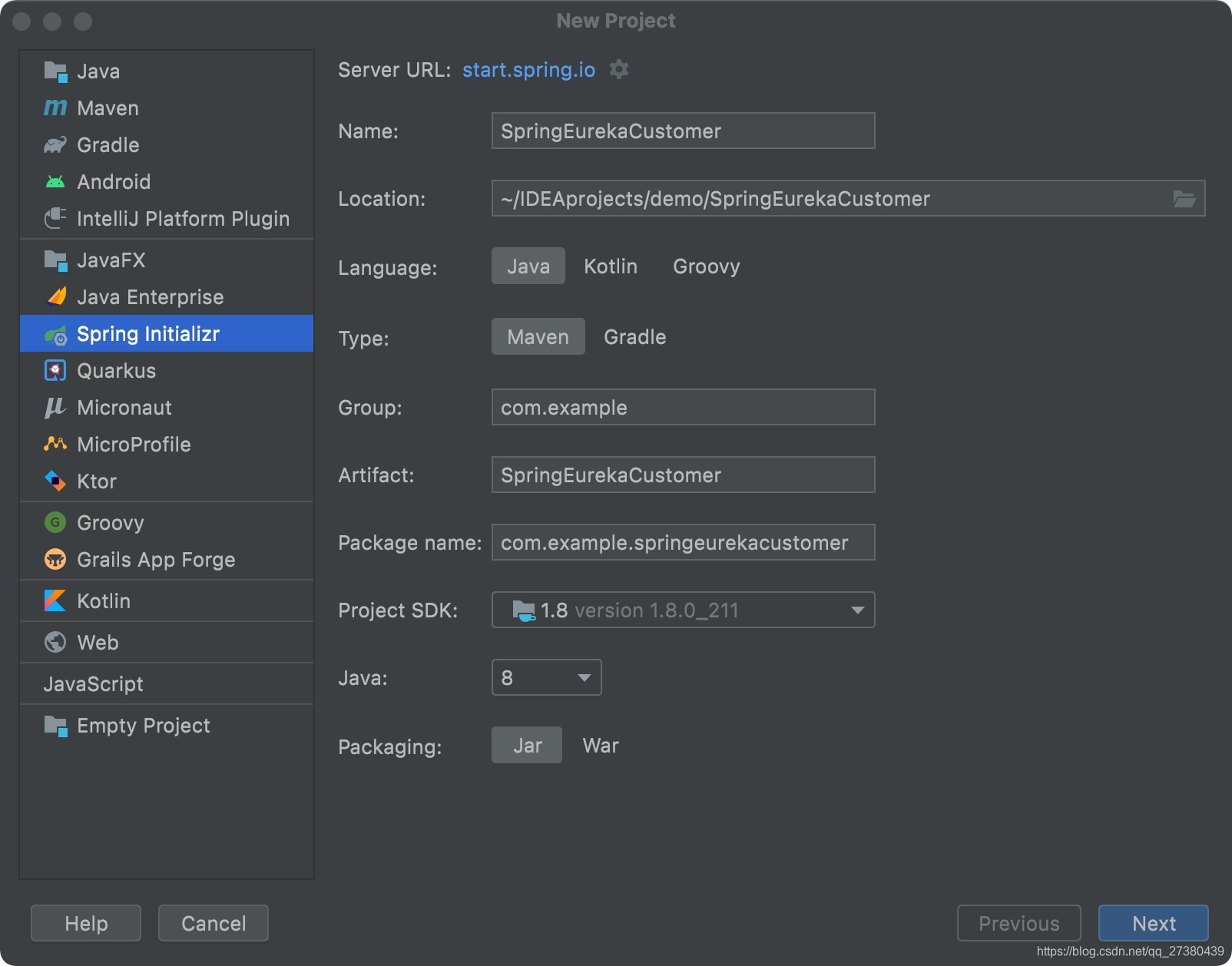Click the Artifact input field
Screen dimensions: 1232x966
pos(683,475)
